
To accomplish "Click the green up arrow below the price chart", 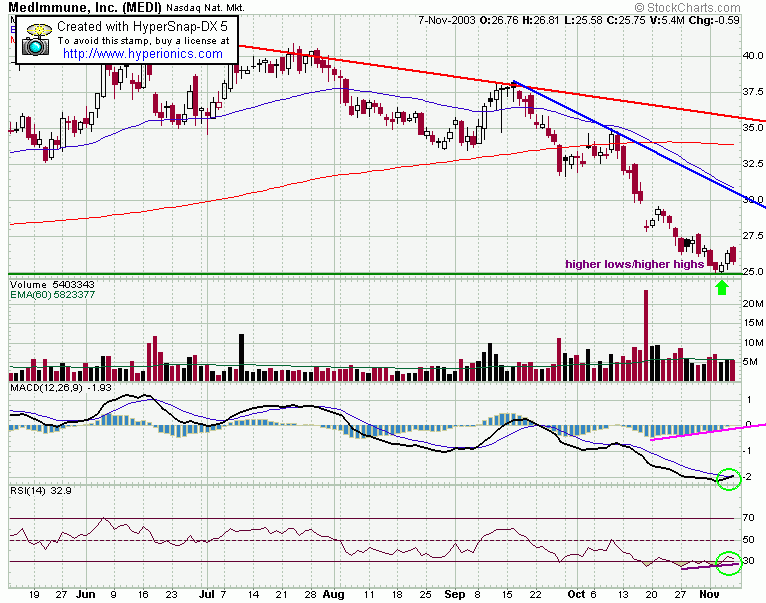I will [x=722, y=287].
